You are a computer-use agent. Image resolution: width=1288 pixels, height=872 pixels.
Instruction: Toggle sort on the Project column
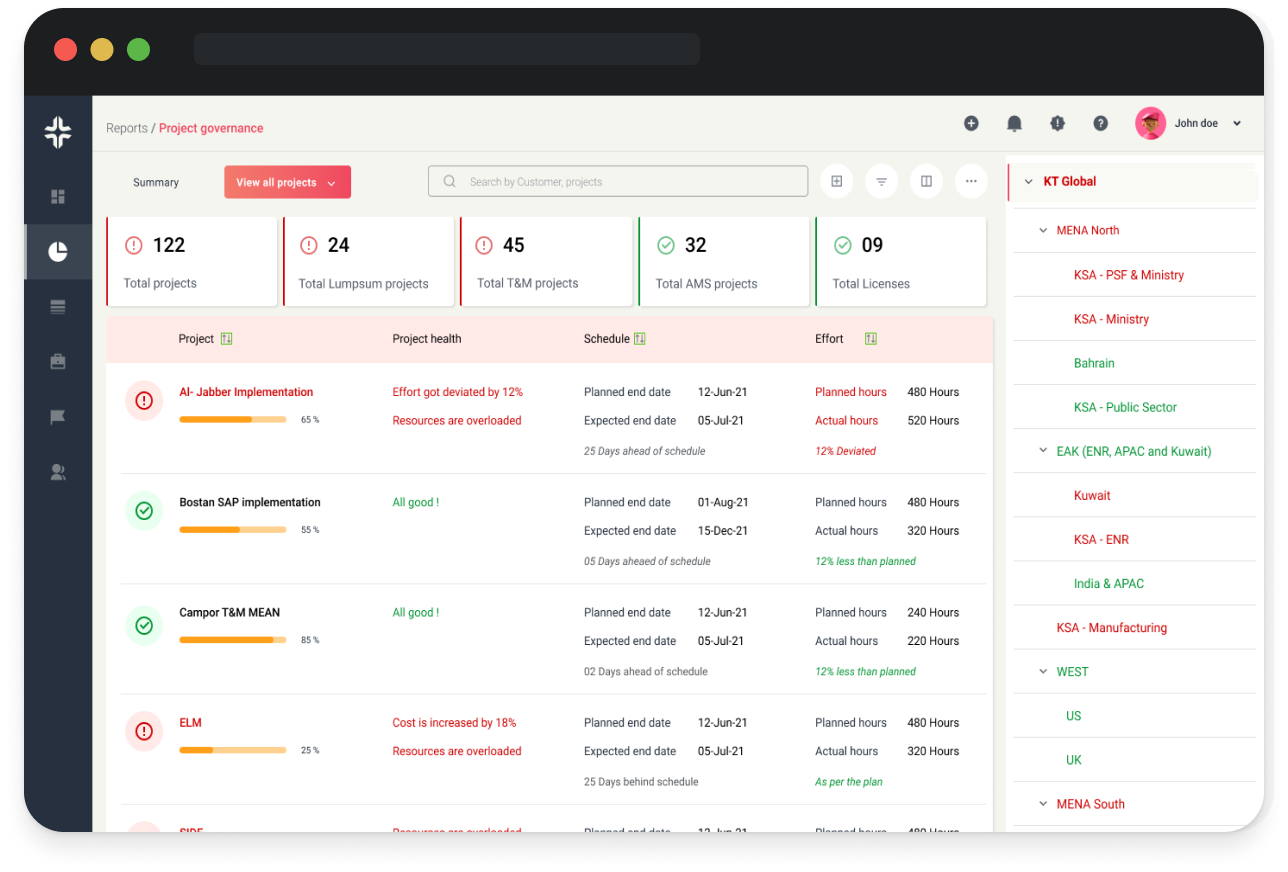[x=226, y=339]
